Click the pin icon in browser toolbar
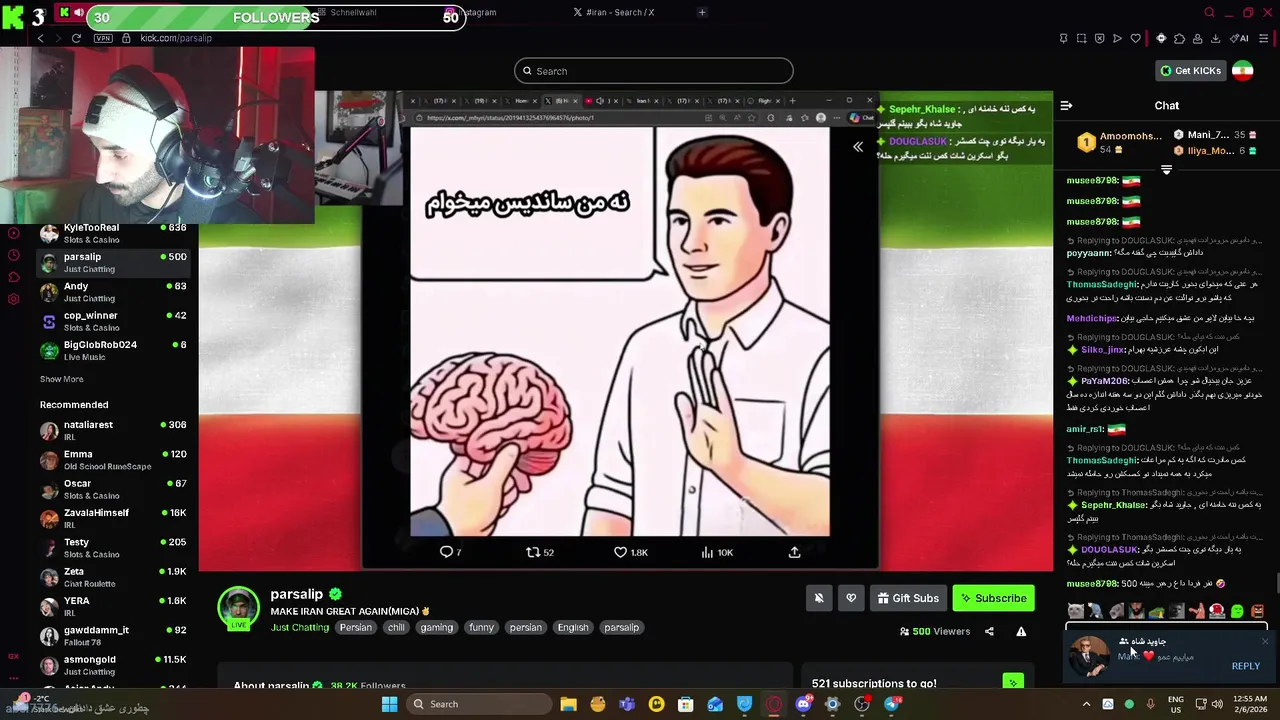1280x720 pixels. 1063,39
